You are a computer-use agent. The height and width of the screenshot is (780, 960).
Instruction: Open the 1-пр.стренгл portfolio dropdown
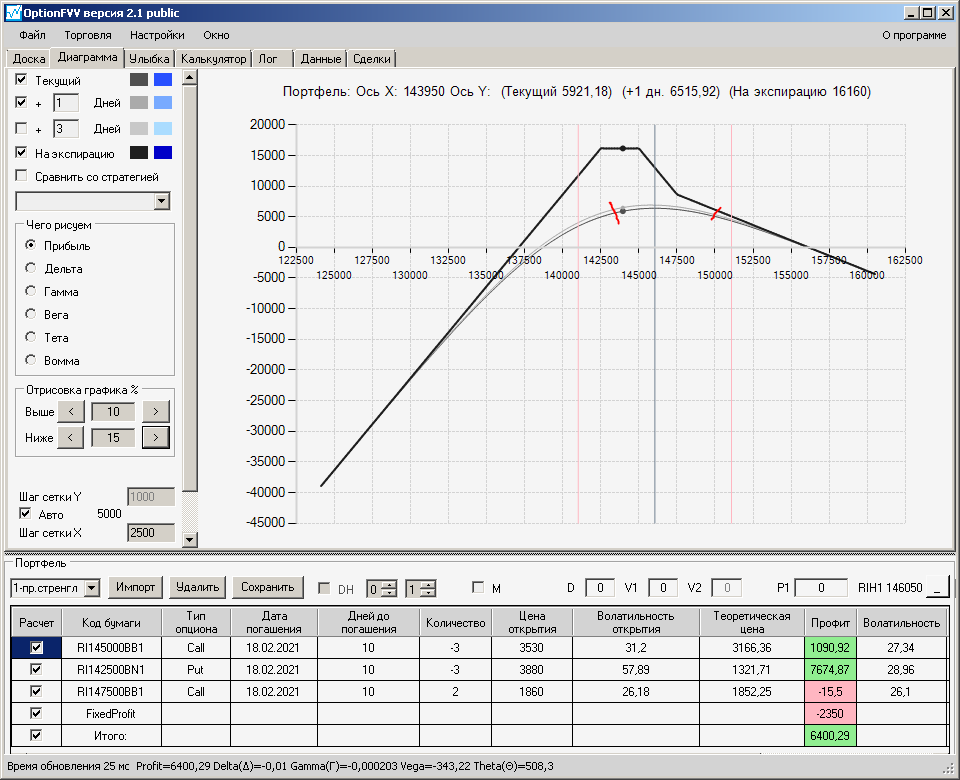coord(92,588)
